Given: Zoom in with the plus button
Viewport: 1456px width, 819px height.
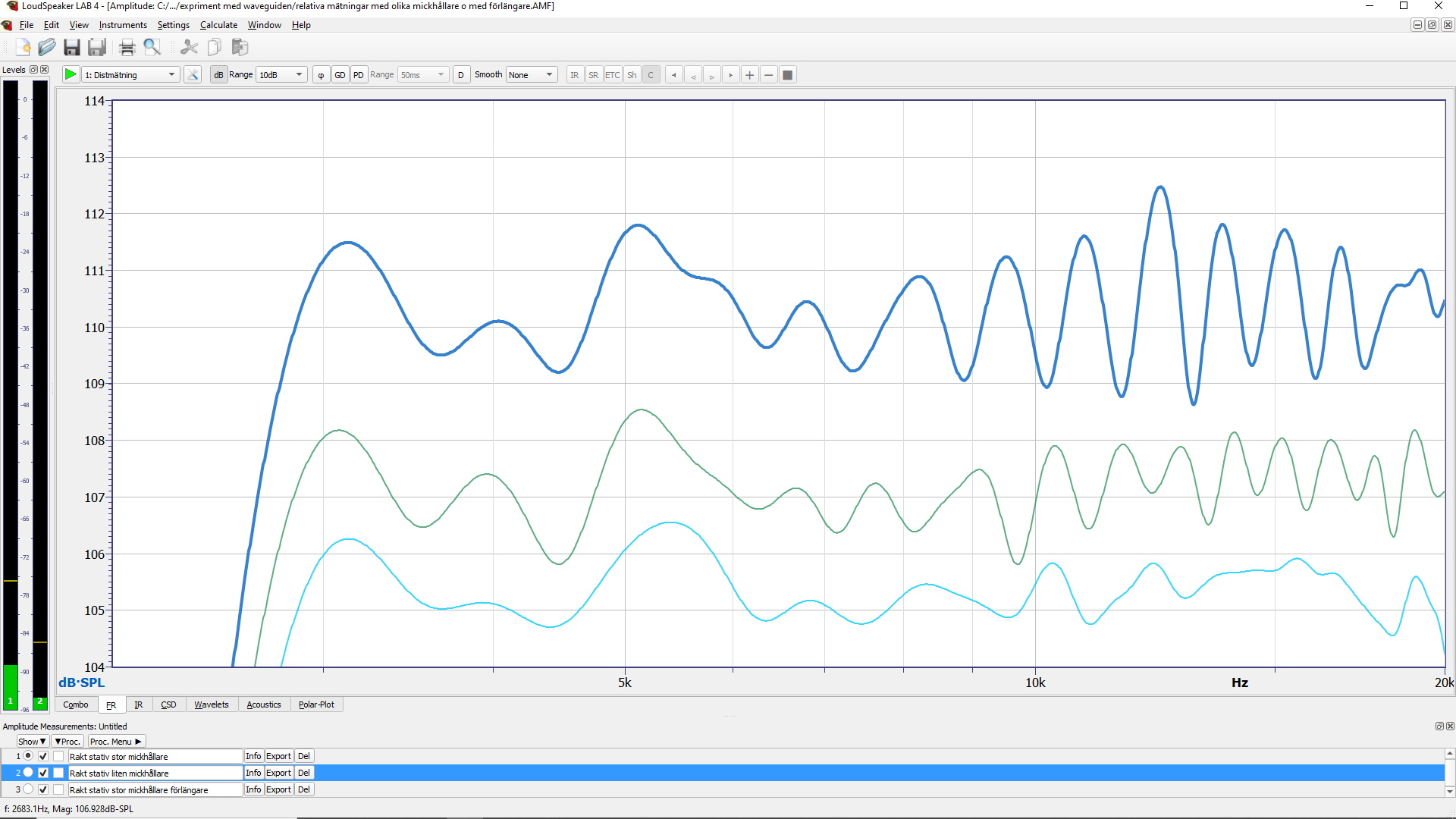Looking at the screenshot, I should click(750, 74).
